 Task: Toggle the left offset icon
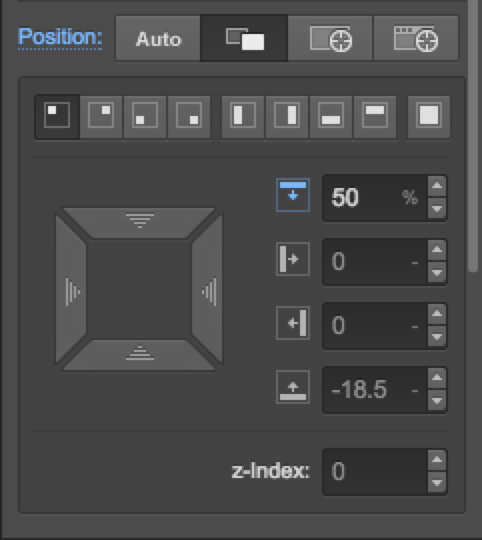[x=293, y=259]
